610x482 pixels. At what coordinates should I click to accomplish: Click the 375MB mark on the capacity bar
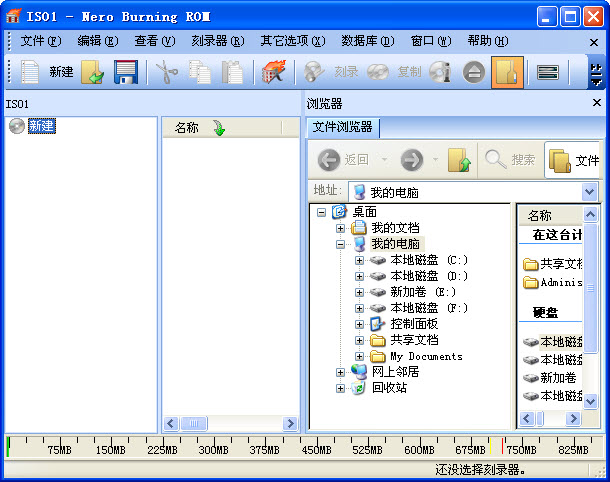[x=265, y=450]
